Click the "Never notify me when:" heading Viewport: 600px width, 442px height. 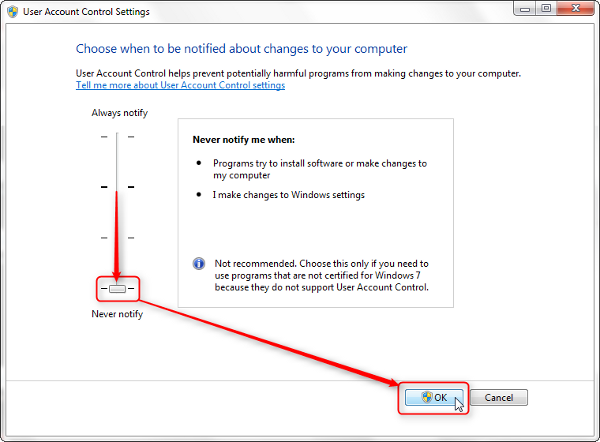click(x=243, y=140)
